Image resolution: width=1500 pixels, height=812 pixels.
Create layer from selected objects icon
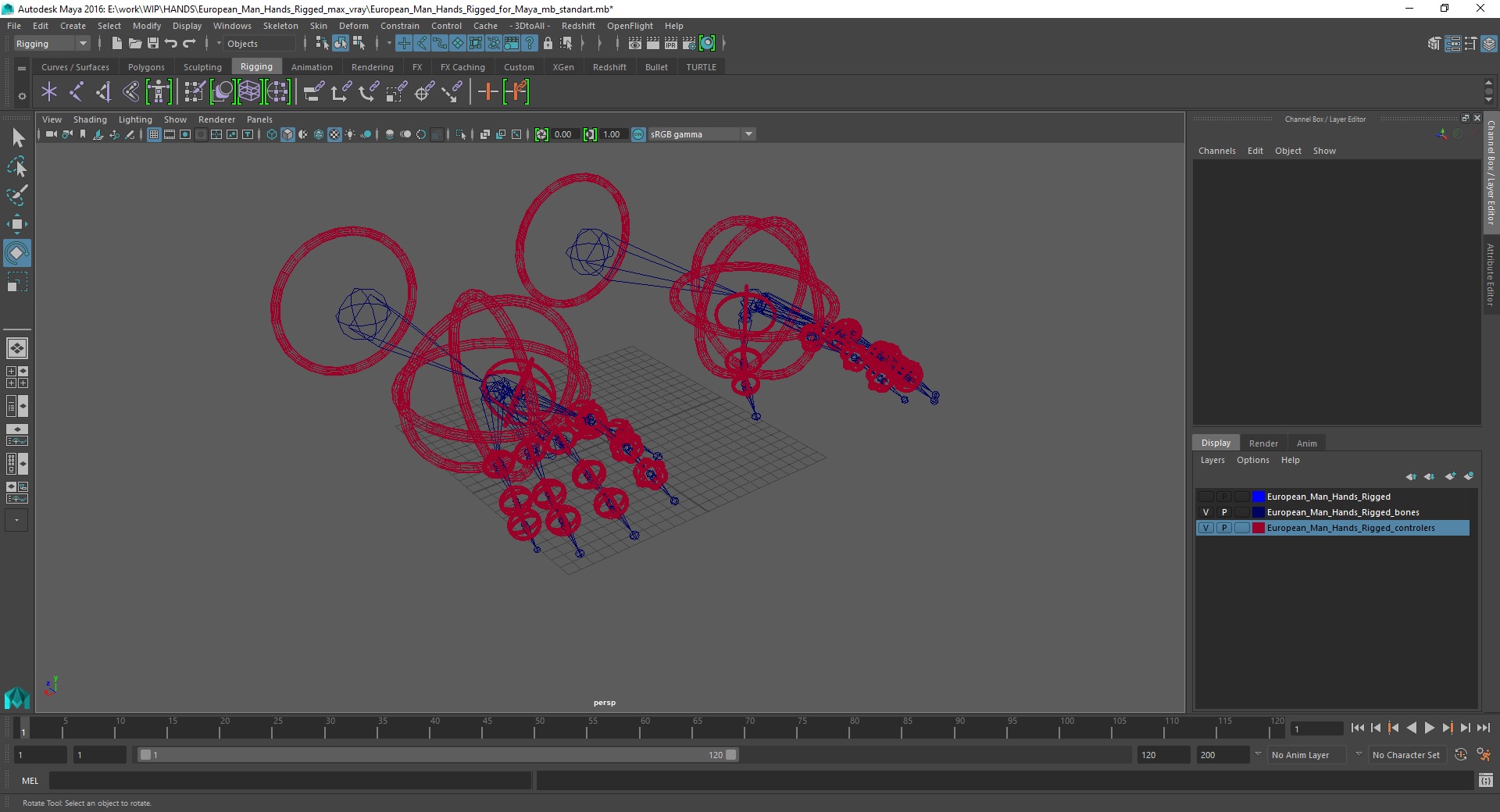point(1469,475)
